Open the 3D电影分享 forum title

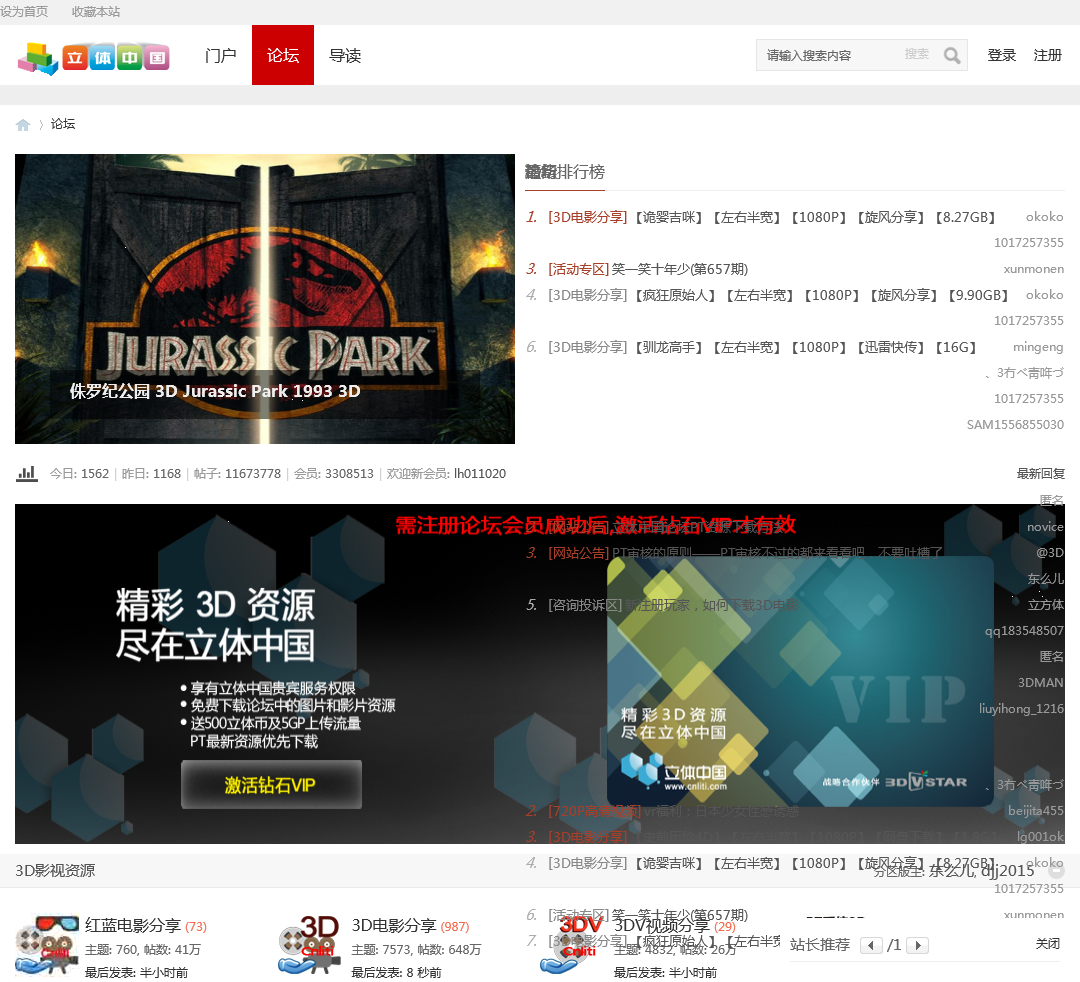[x=394, y=926]
